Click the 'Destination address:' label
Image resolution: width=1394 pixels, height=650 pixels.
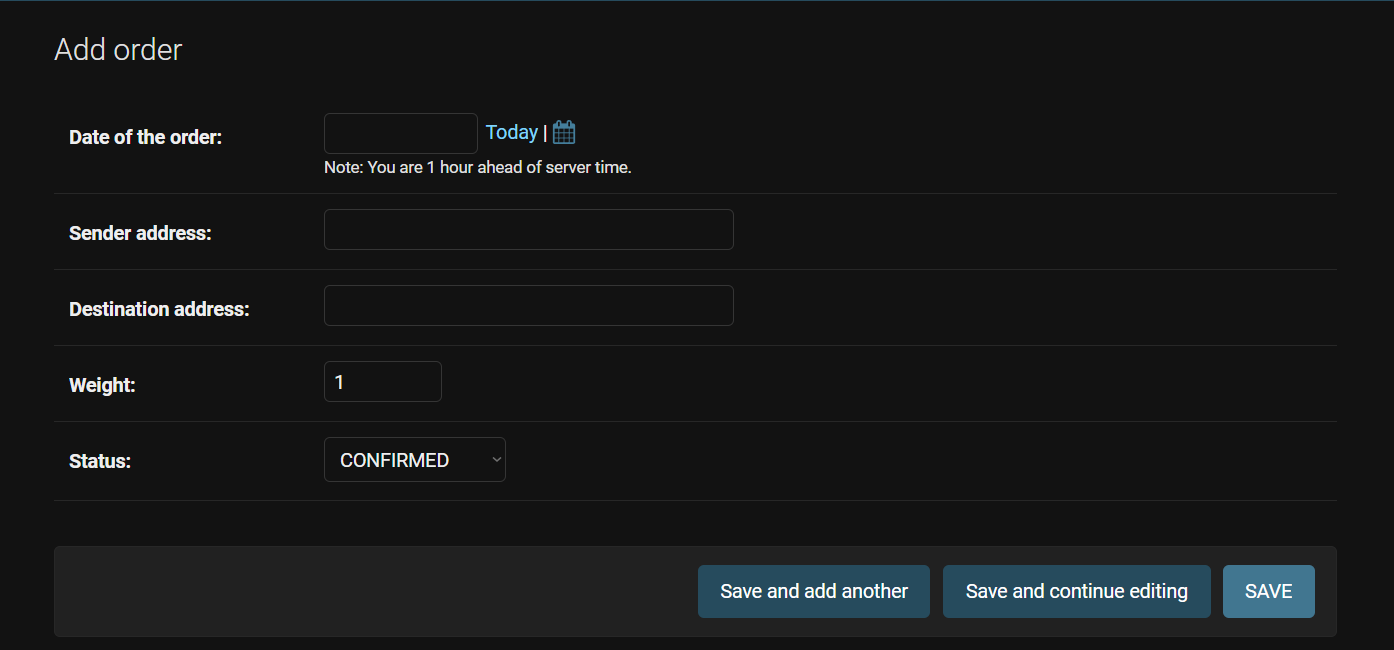(159, 309)
